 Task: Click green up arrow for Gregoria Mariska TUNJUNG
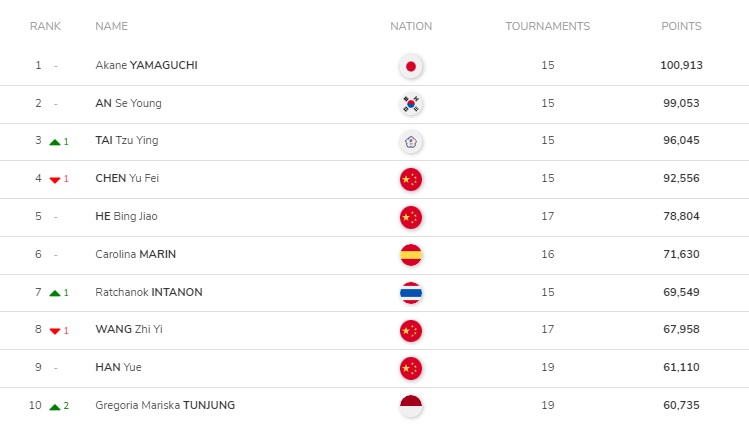[x=55, y=407]
